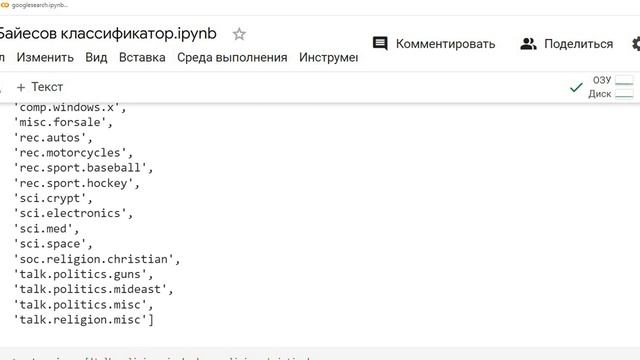Click the 'rec.motorcycles' output line

(73, 153)
